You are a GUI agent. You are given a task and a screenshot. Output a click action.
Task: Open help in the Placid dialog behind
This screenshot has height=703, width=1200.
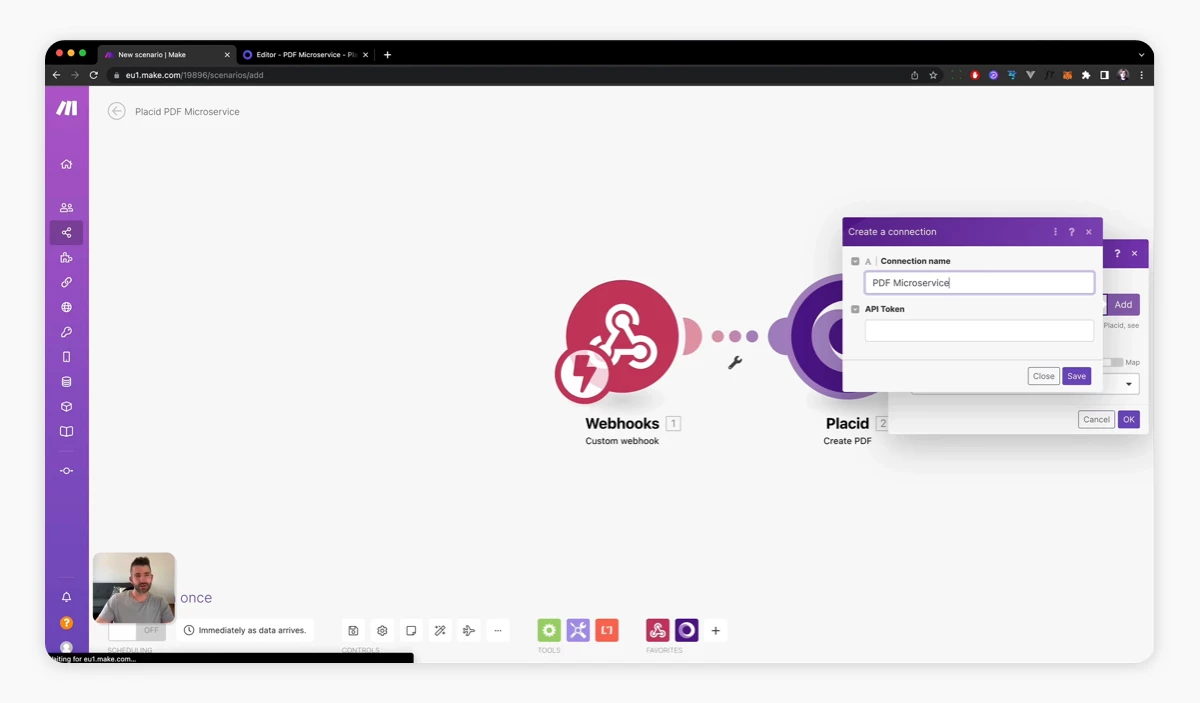pyautogui.click(x=1117, y=253)
